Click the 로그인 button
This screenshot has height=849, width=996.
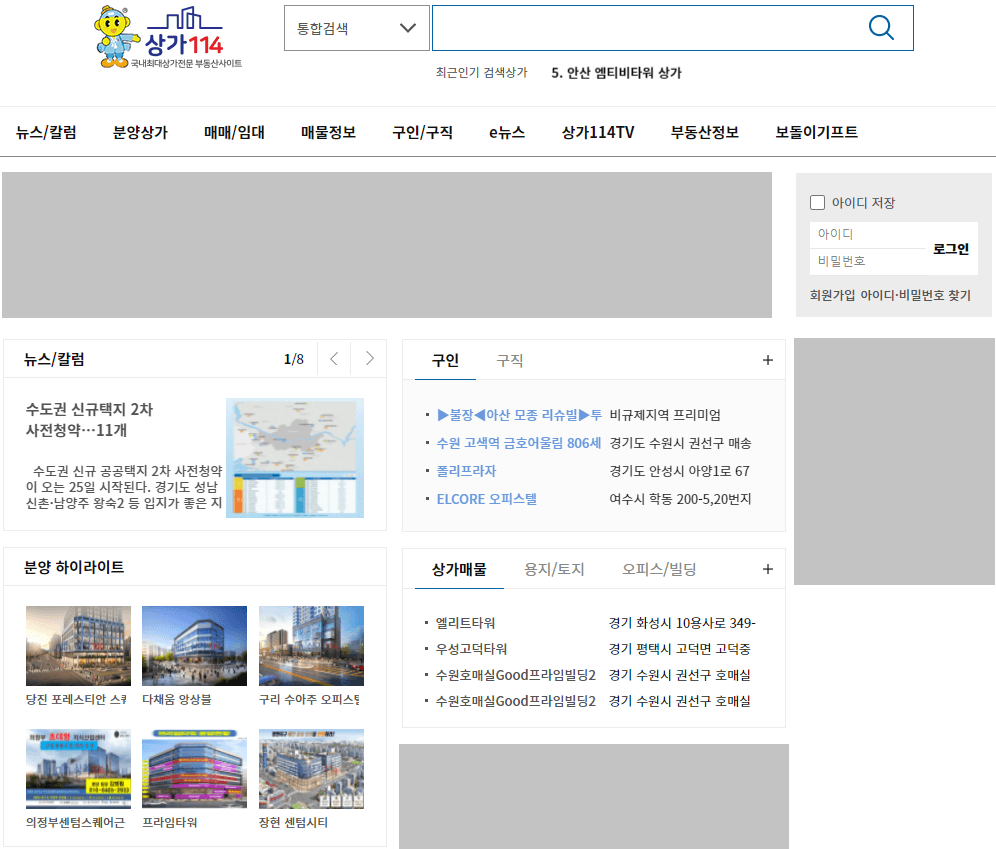[x=953, y=248]
